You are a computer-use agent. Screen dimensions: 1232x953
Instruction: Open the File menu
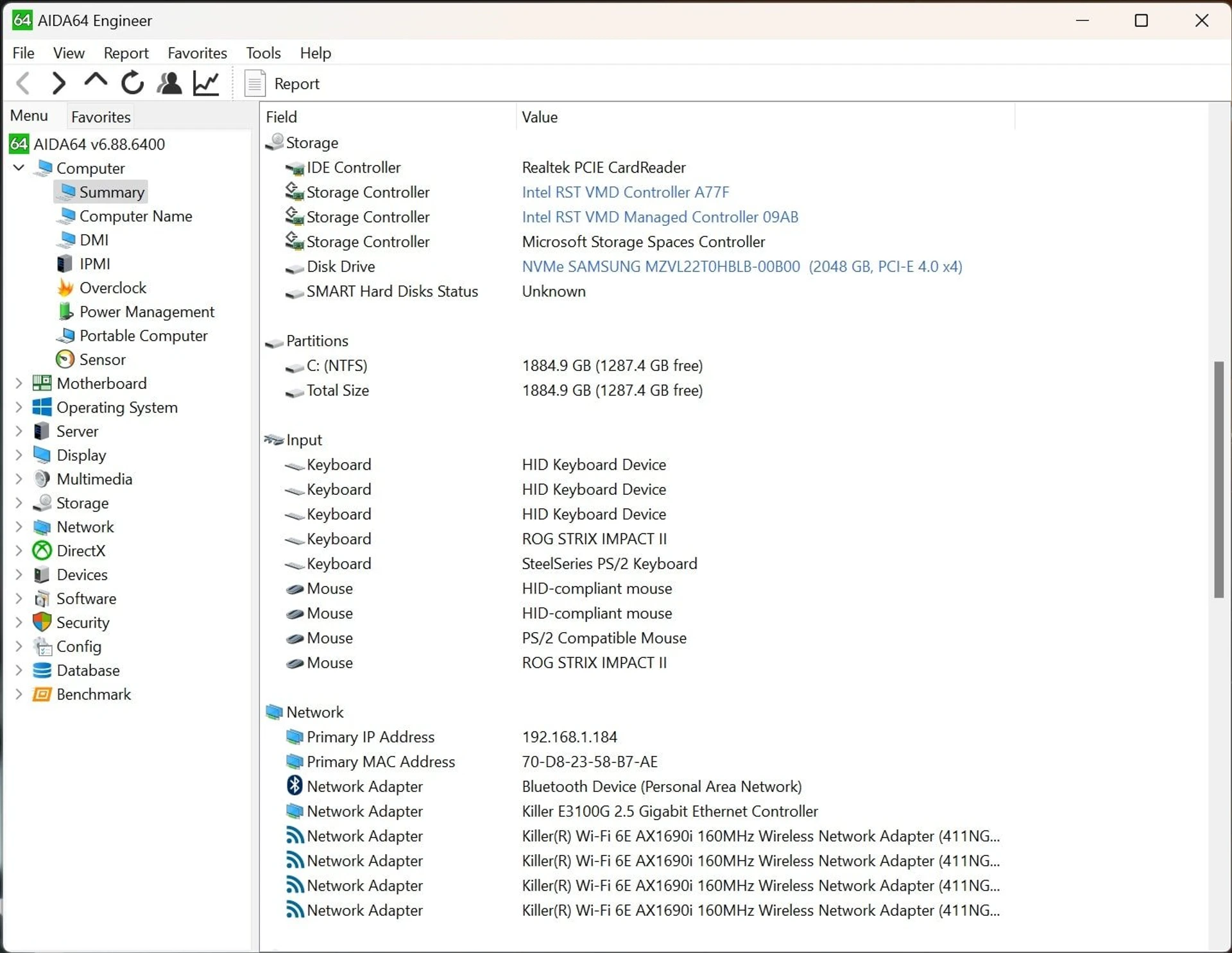coord(23,53)
